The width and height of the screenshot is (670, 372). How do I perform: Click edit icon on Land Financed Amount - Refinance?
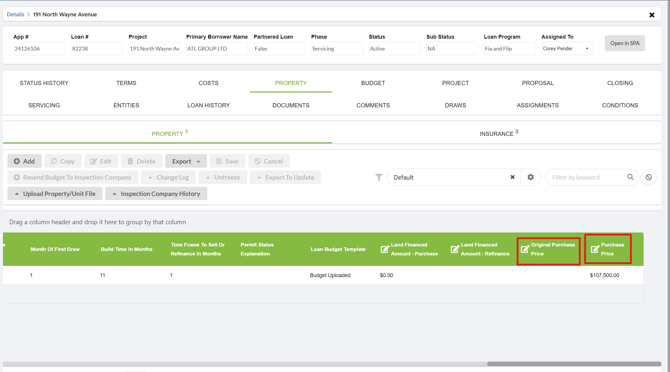[455, 249]
